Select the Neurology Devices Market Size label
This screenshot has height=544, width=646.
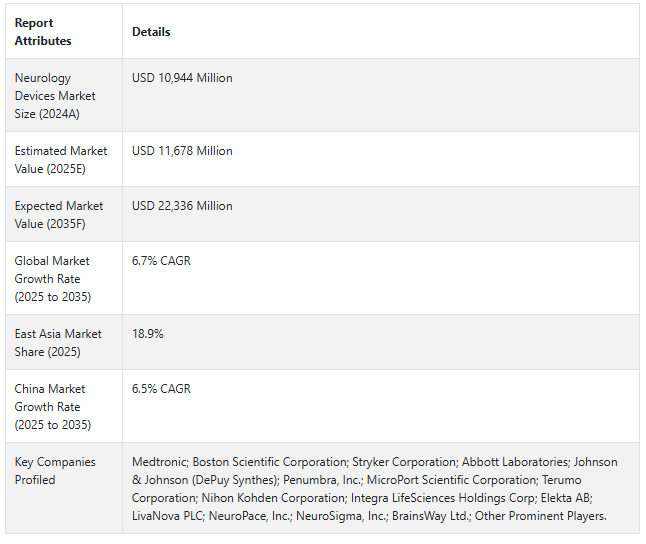(x=55, y=96)
